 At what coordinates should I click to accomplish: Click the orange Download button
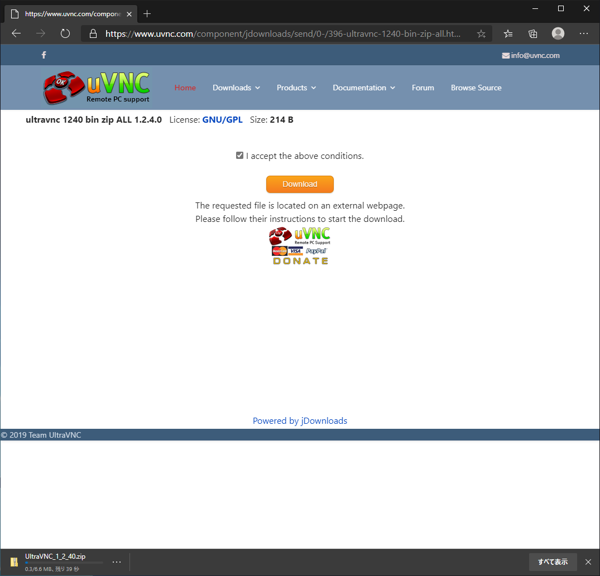pos(300,184)
